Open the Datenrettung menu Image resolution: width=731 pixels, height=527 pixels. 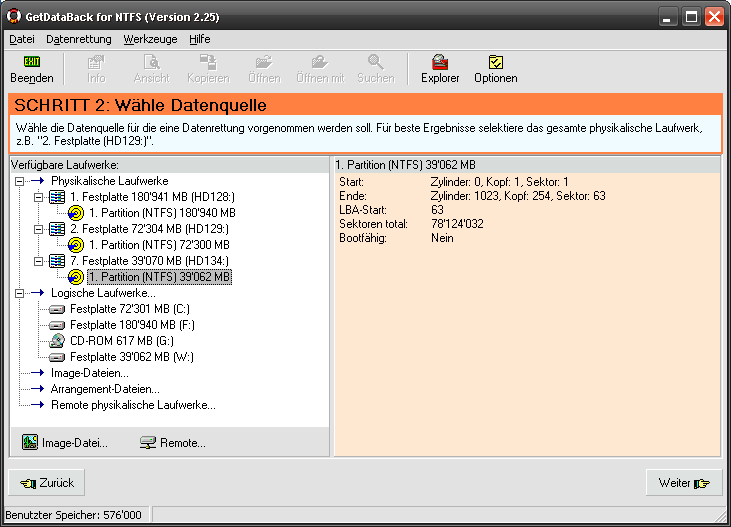[78, 39]
